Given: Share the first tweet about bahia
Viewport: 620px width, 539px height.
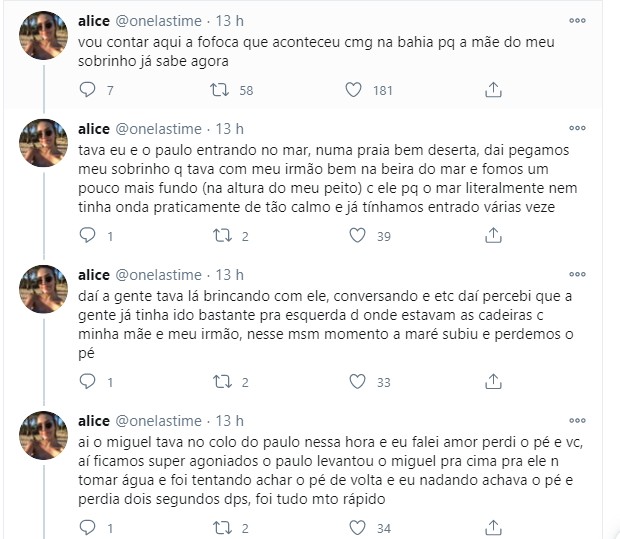Looking at the screenshot, I should (x=492, y=90).
